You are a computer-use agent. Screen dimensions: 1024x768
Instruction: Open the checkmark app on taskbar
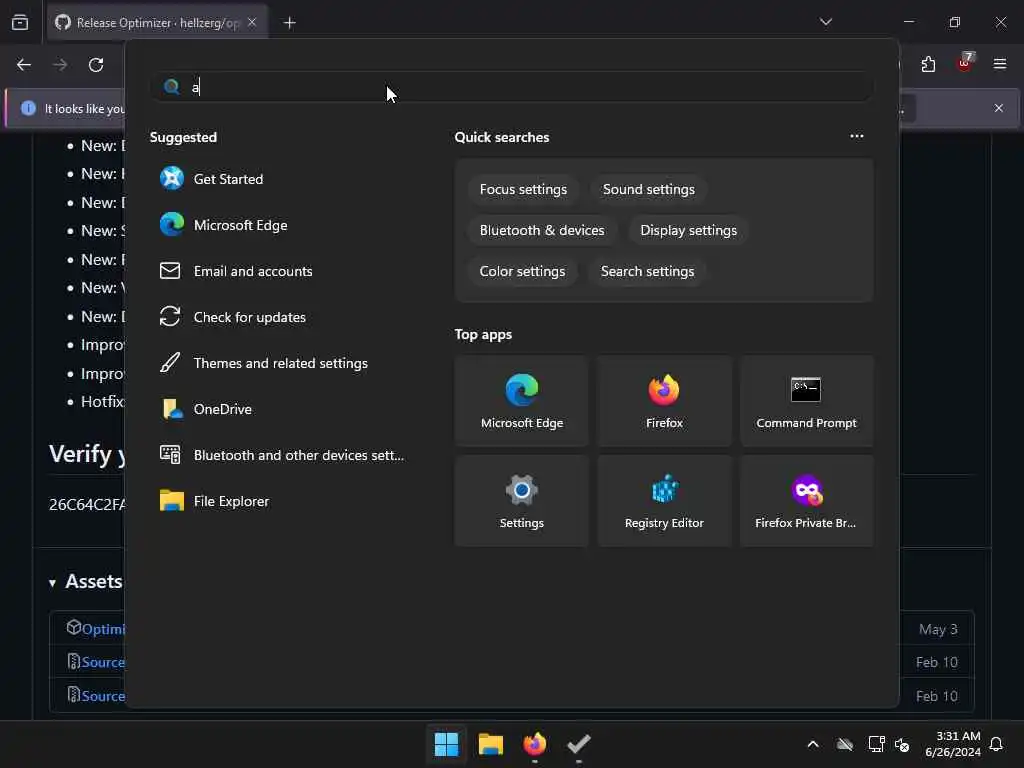[x=579, y=744]
